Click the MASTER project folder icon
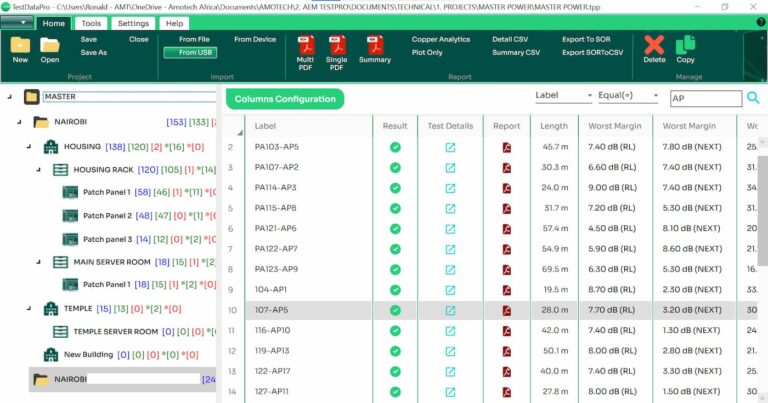This screenshot has height=403, width=768. tap(32, 96)
